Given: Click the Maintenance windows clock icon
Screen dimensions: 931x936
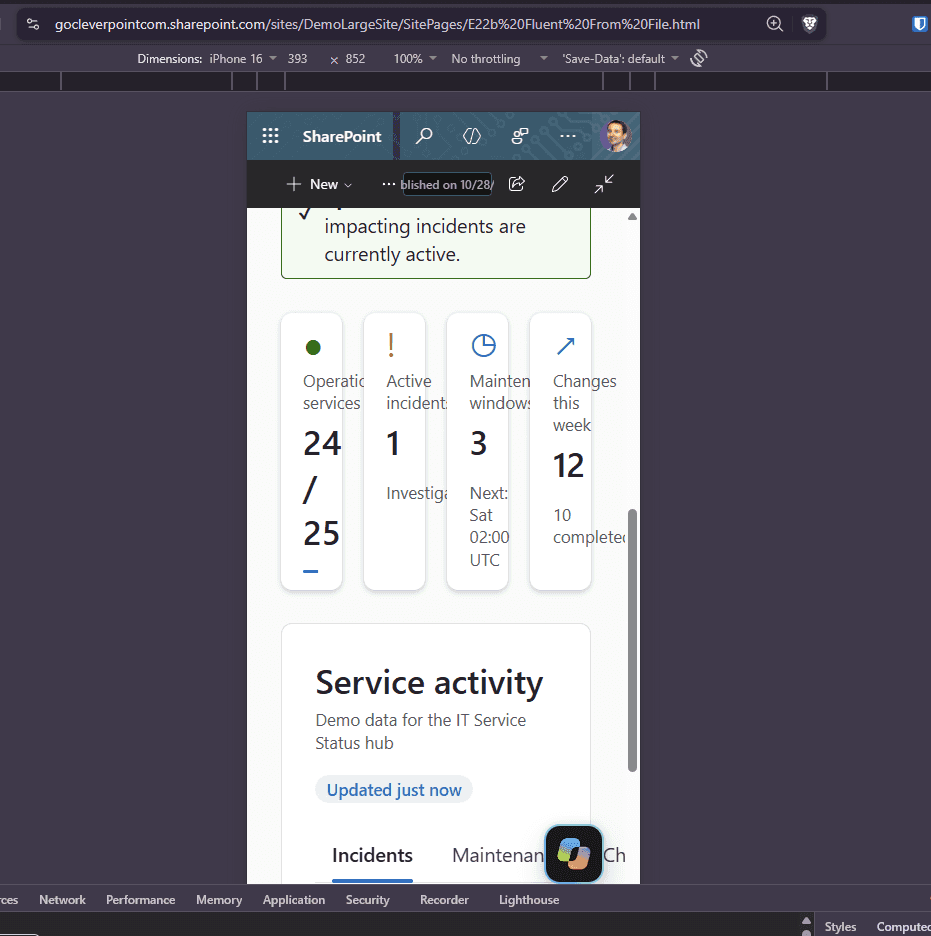Looking at the screenshot, I should (483, 345).
